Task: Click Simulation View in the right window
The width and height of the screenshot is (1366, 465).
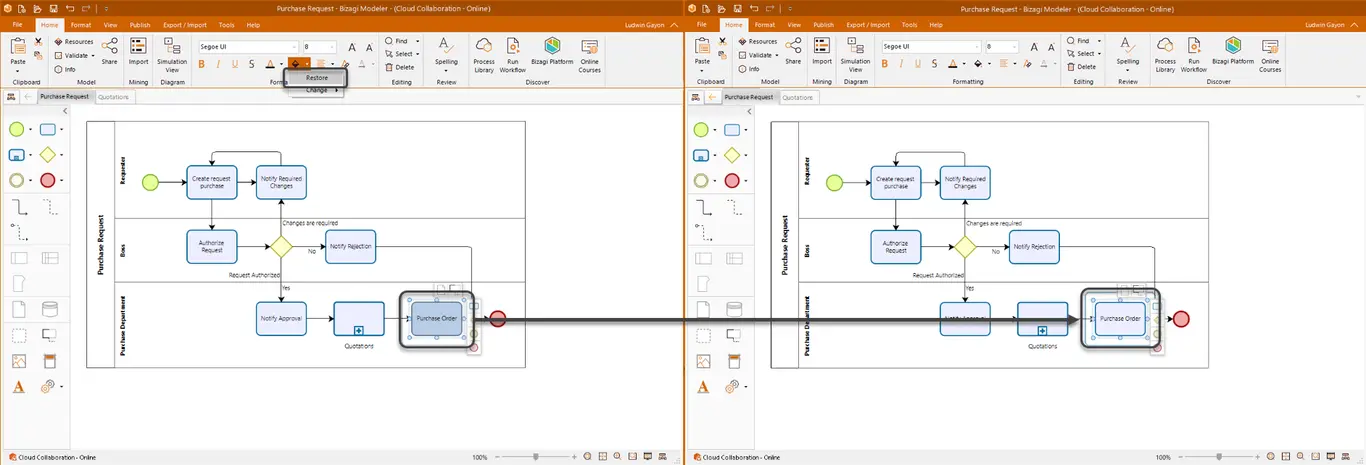Action: coord(855,55)
